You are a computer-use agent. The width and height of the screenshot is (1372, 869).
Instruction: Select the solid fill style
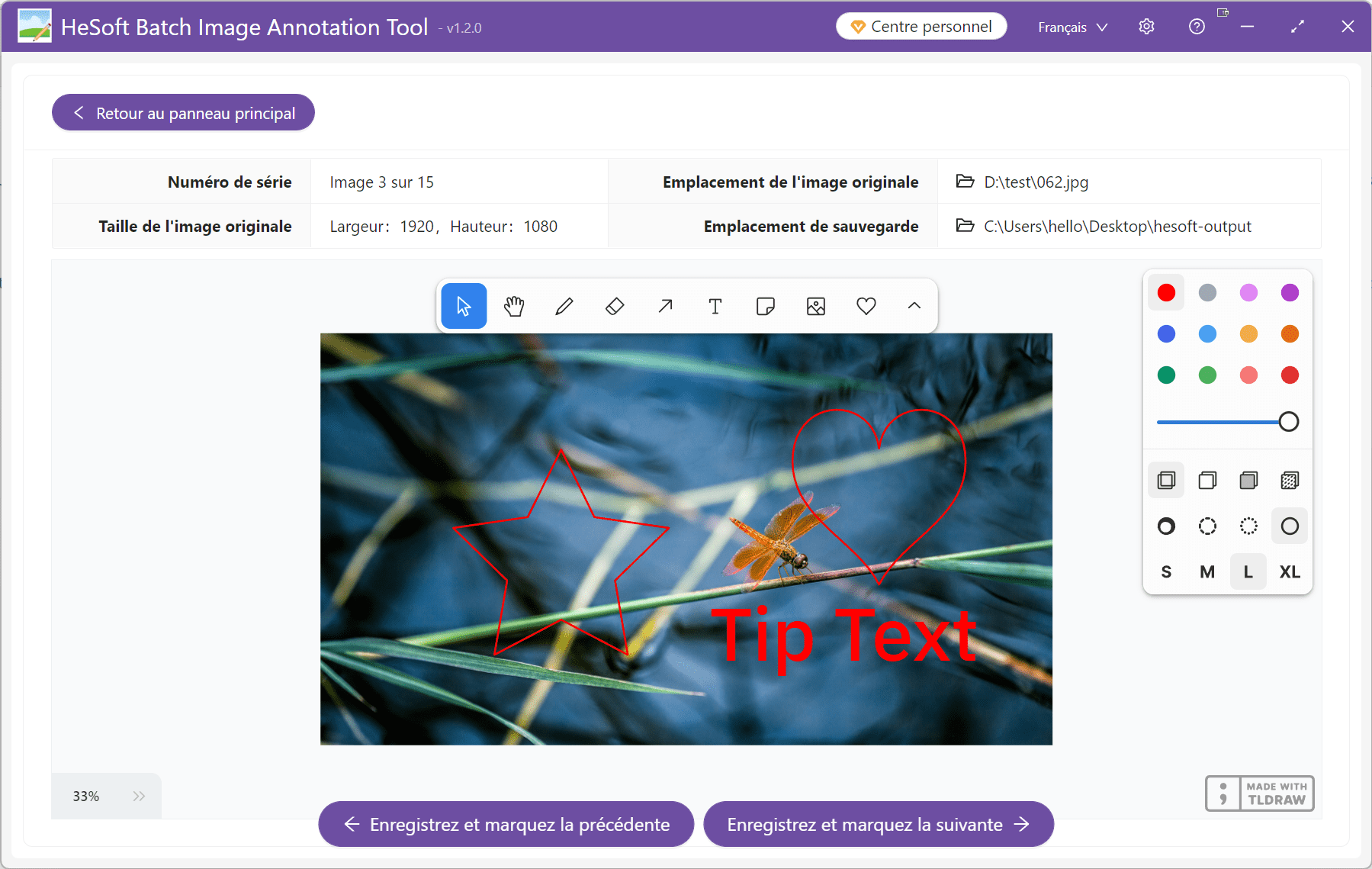(x=1248, y=480)
